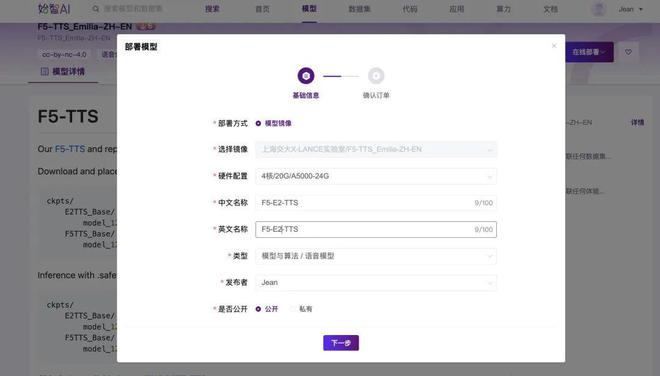This screenshot has width=660, height=376.
Task: Open the 搜索 navigation menu item
Action: (x=212, y=9)
